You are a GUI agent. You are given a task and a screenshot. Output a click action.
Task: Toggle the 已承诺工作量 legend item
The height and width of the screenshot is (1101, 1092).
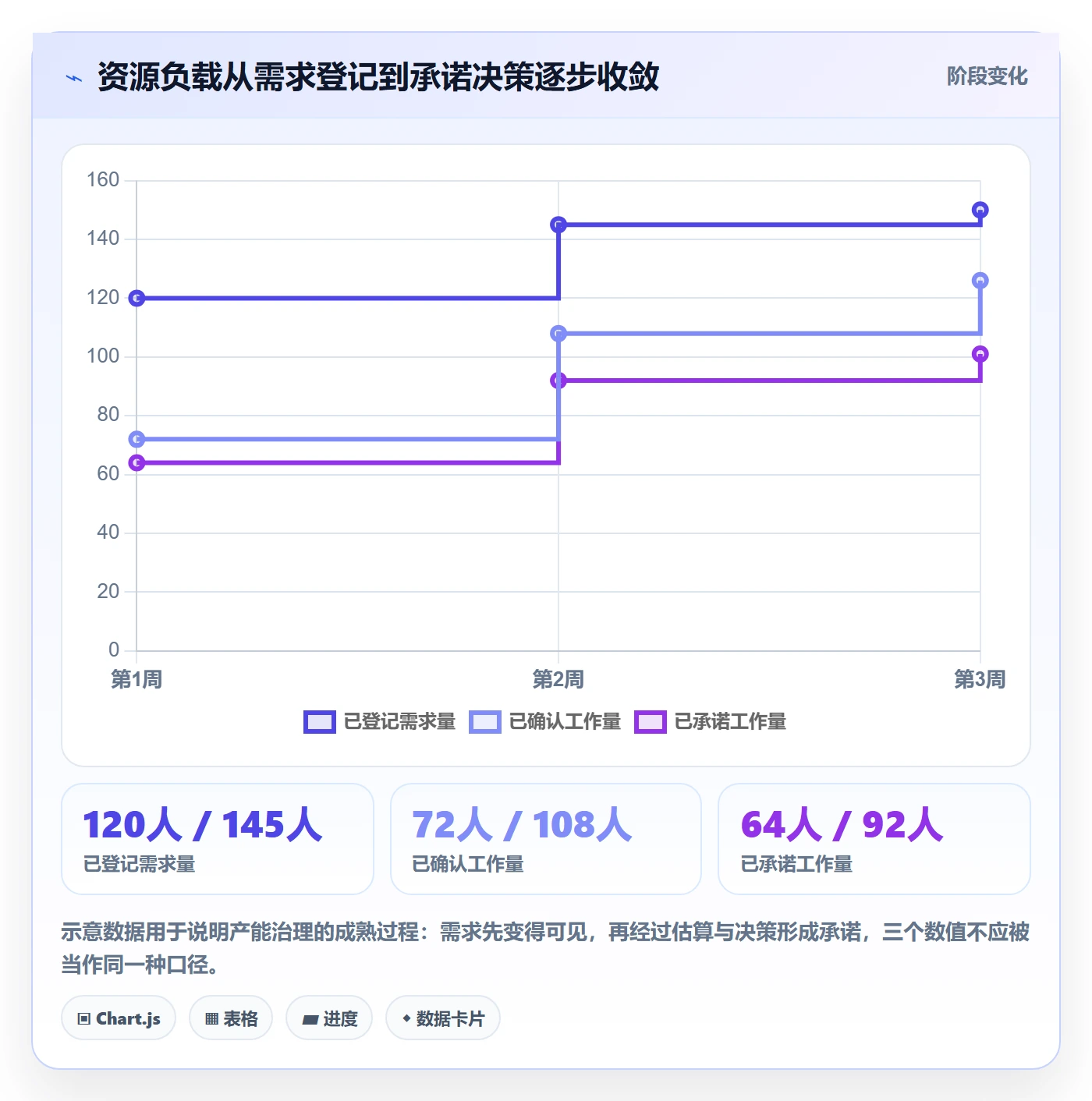click(x=711, y=722)
